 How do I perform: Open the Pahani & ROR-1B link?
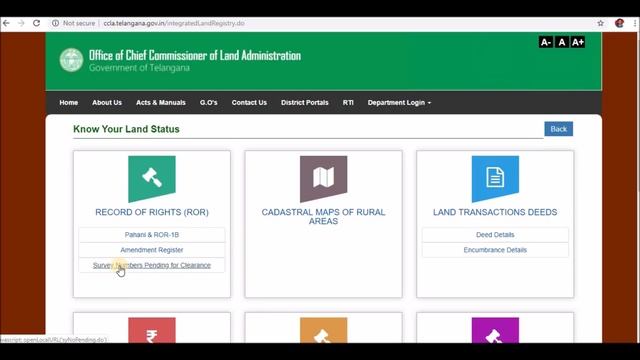point(152,235)
